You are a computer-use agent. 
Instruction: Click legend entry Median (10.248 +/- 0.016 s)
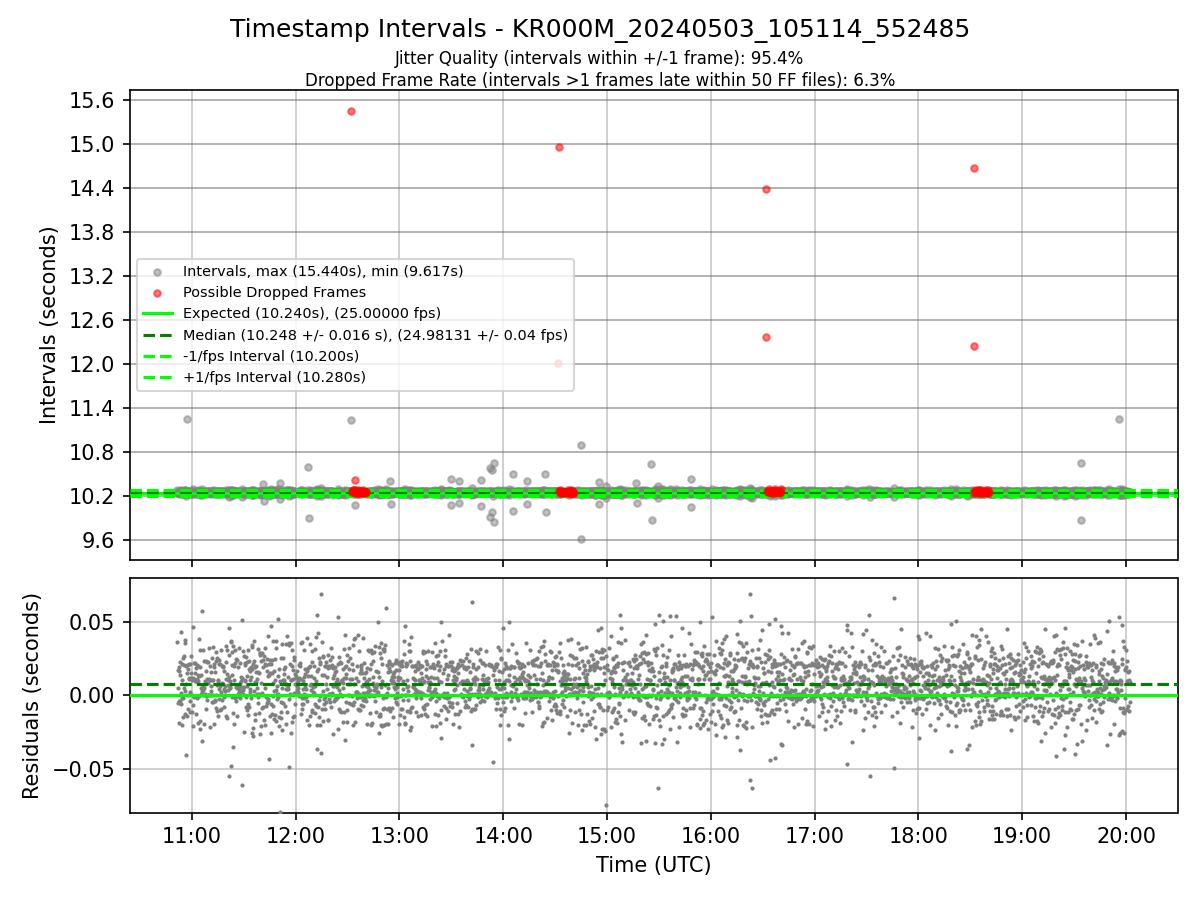click(375, 335)
